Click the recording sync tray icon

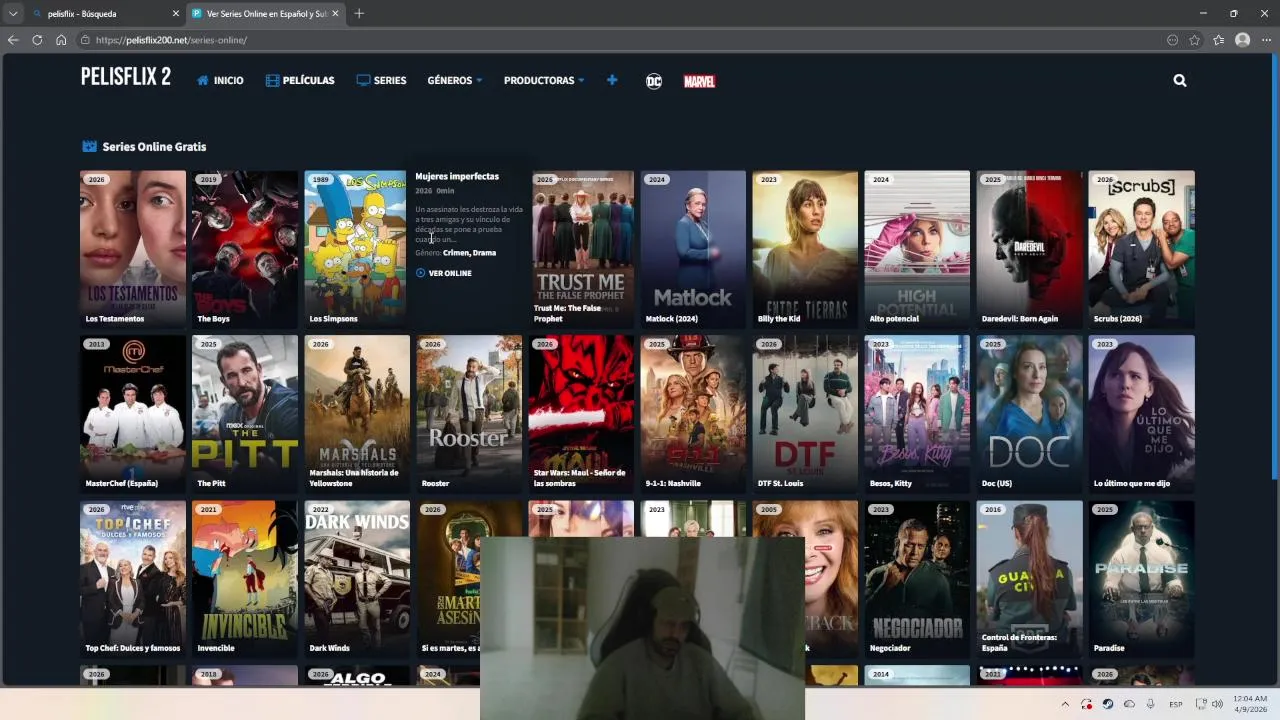coord(1086,704)
